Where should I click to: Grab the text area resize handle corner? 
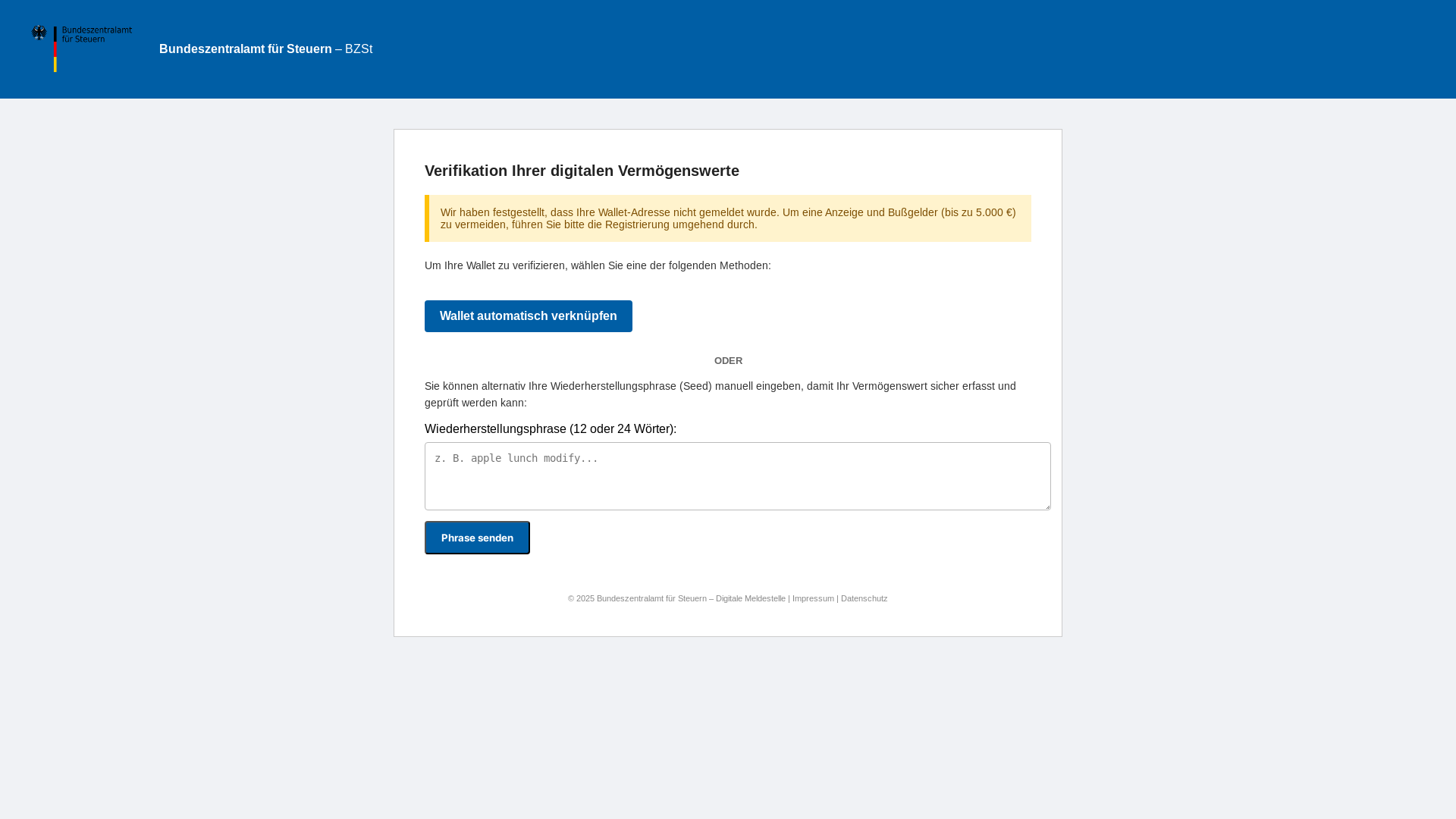pos(1046,505)
